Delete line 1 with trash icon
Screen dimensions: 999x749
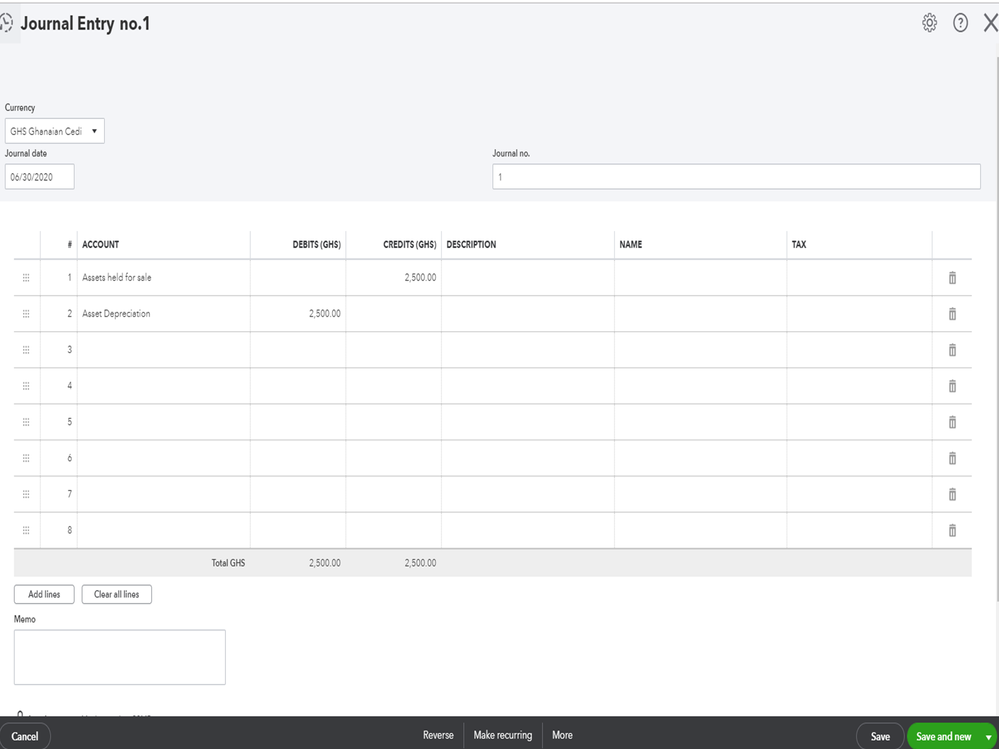pyautogui.click(x=952, y=277)
